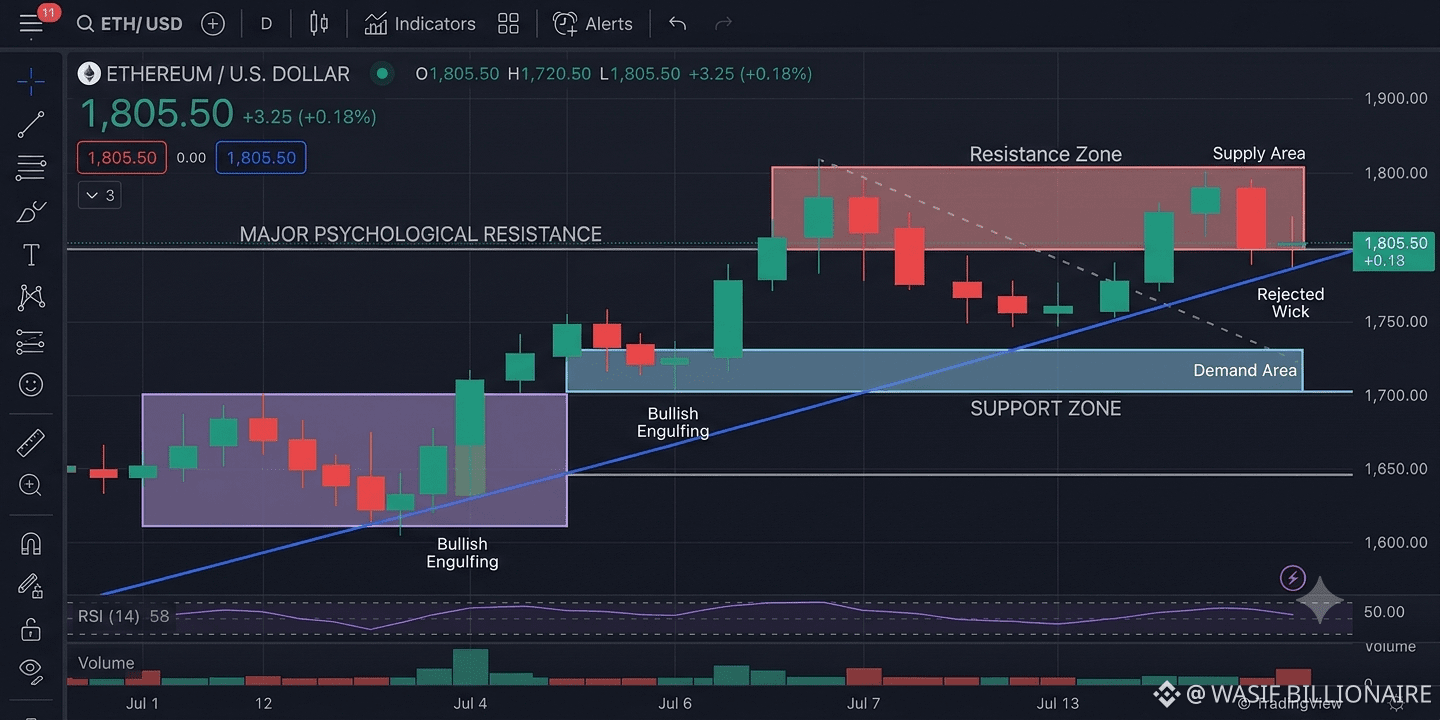Select the brush drawing tool
This screenshot has width=1440, height=720.
(31, 212)
